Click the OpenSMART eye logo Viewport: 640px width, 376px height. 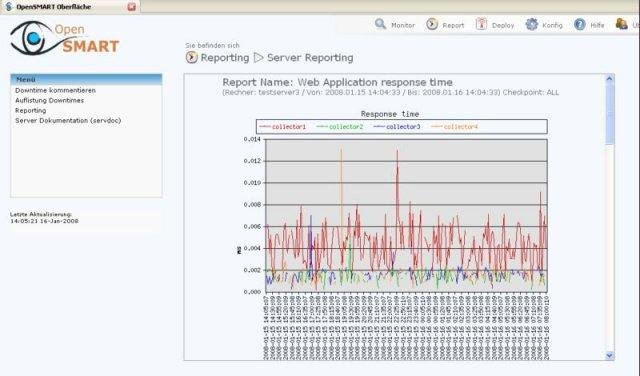[x=64, y=38]
